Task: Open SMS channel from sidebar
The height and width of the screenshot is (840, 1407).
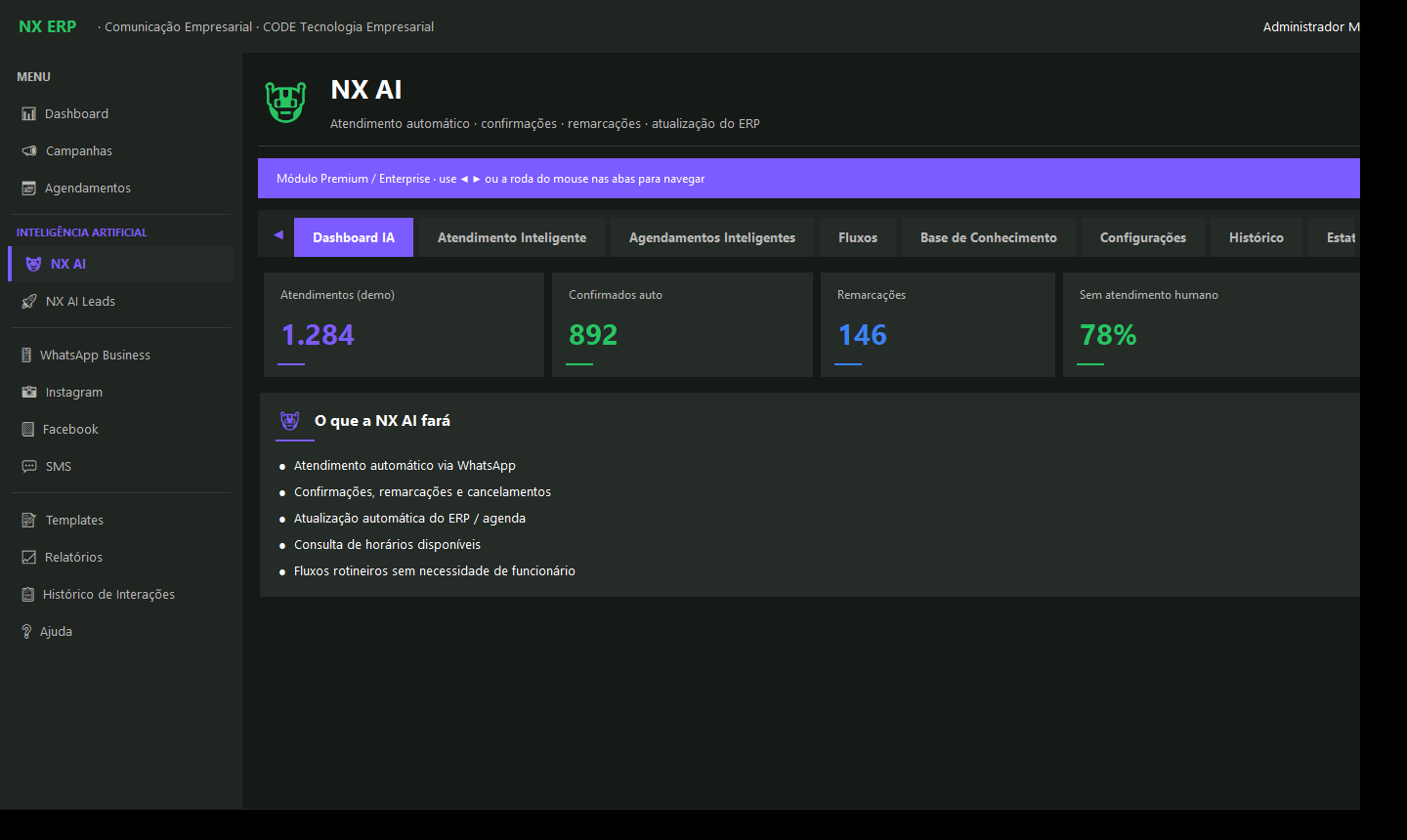Action: click(x=121, y=467)
